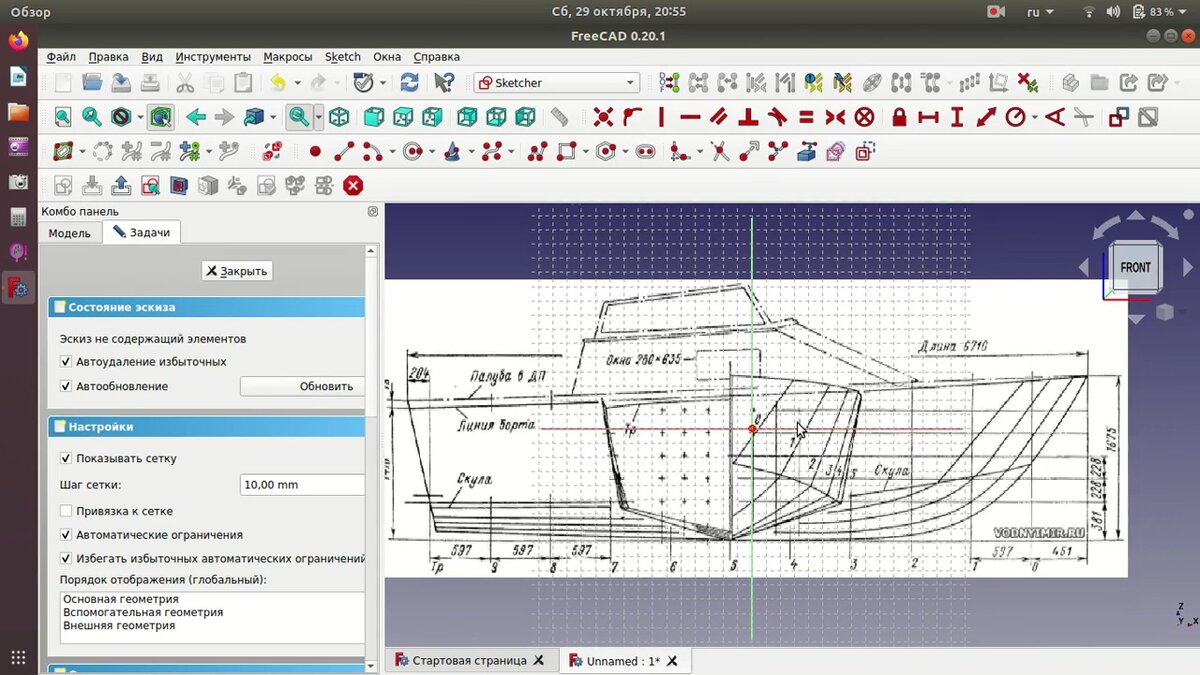1200x675 pixels.
Task: Select the Create line tool
Action: (x=344, y=152)
